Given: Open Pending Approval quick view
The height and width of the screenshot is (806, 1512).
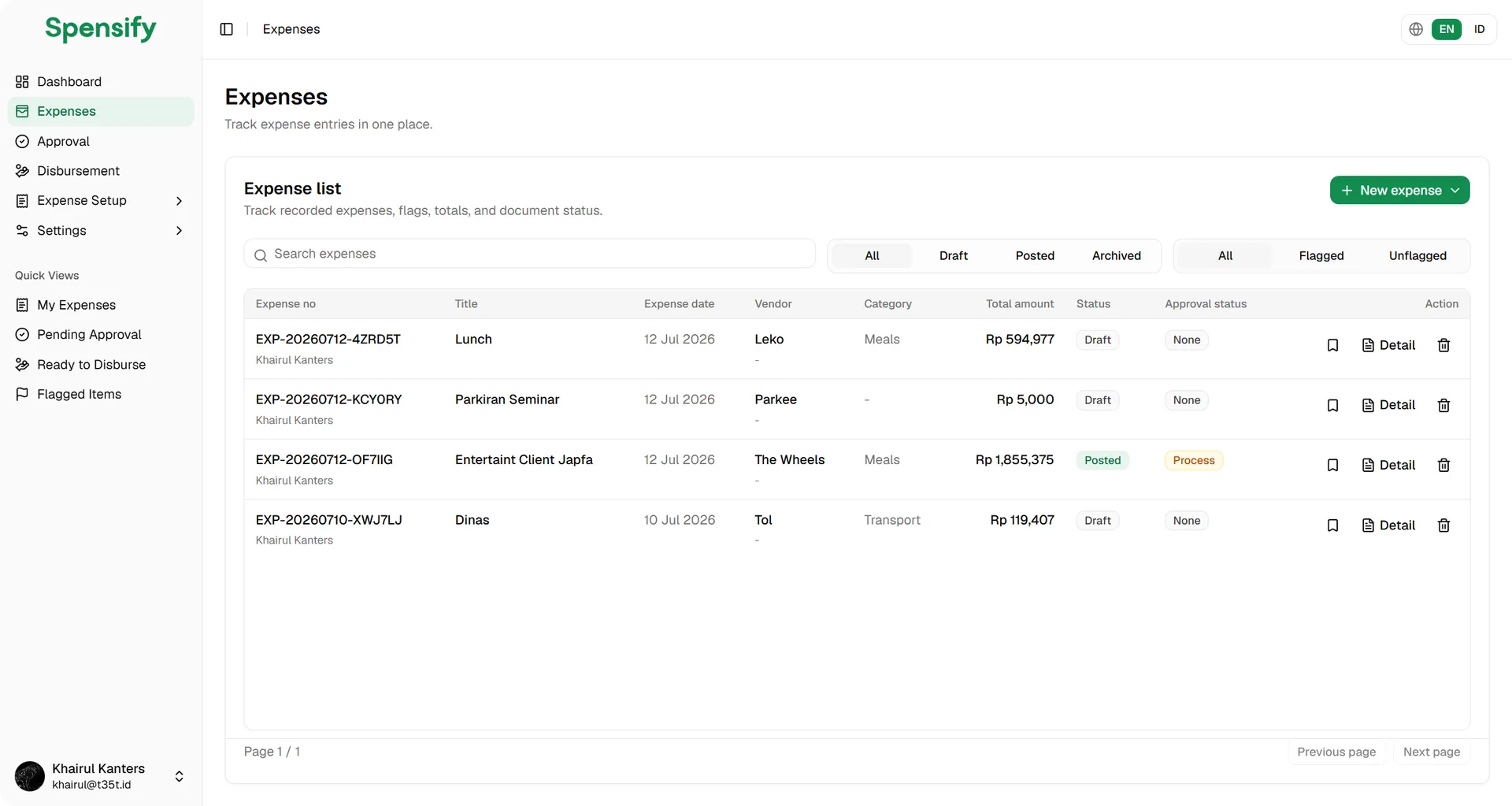Looking at the screenshot, I should point(101,335).
